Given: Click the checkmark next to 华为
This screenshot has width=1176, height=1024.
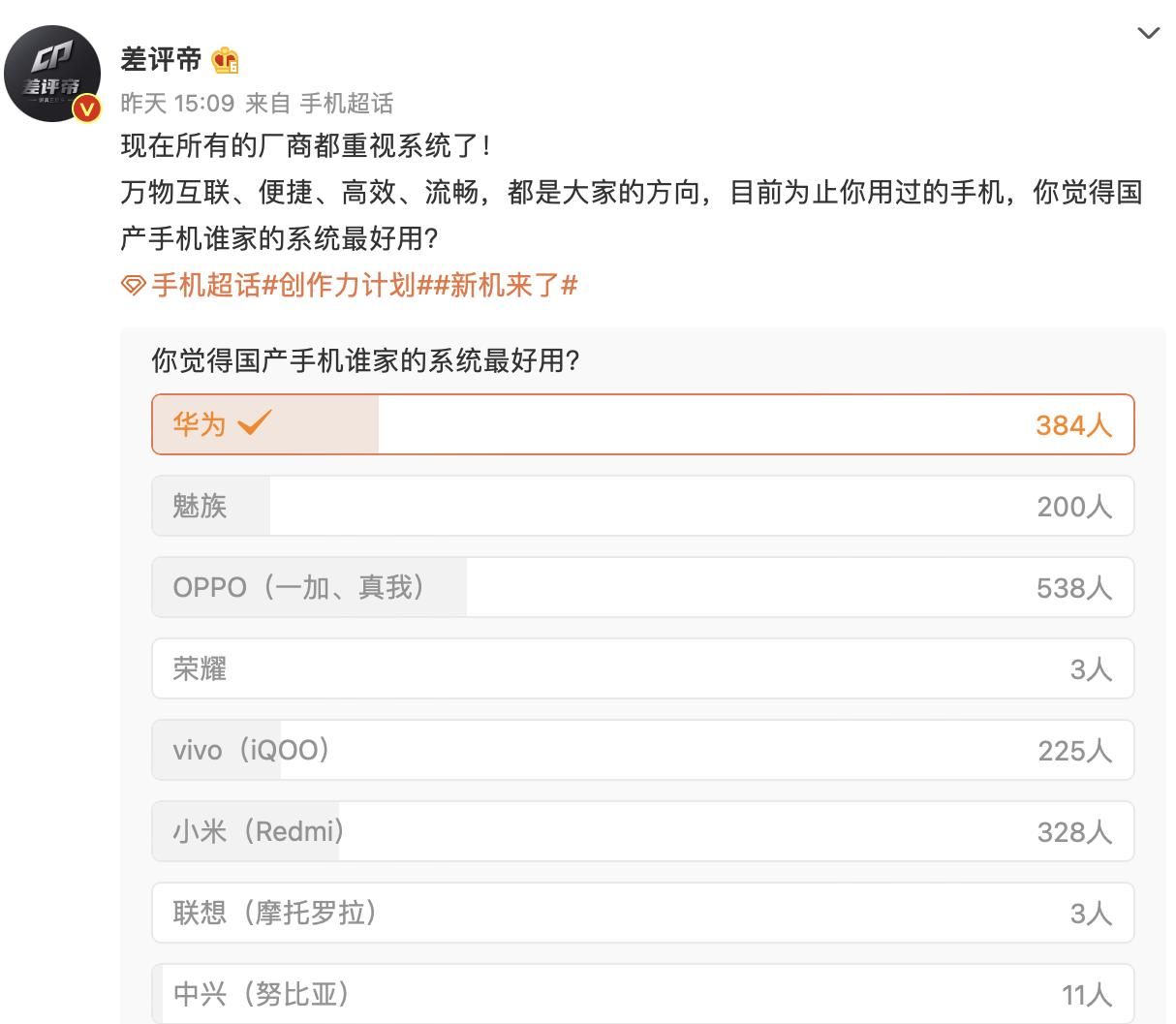Looking at the screenshot, I should click(255, 422).
